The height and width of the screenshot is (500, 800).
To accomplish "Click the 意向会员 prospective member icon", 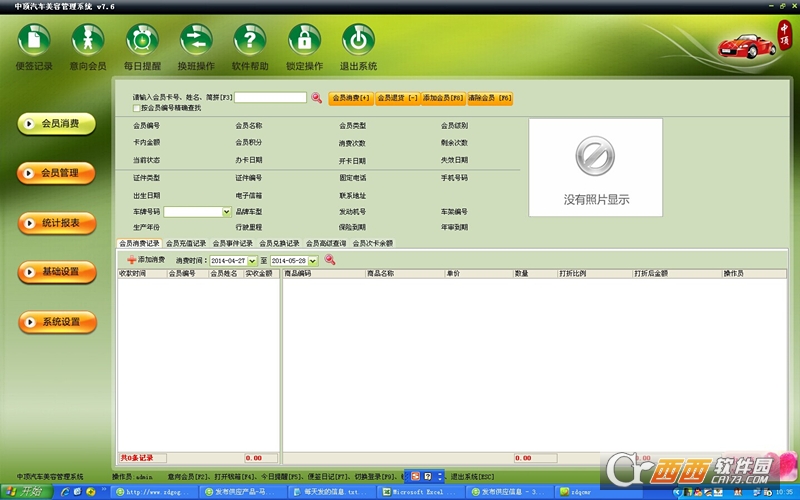I will coord(88,40).
